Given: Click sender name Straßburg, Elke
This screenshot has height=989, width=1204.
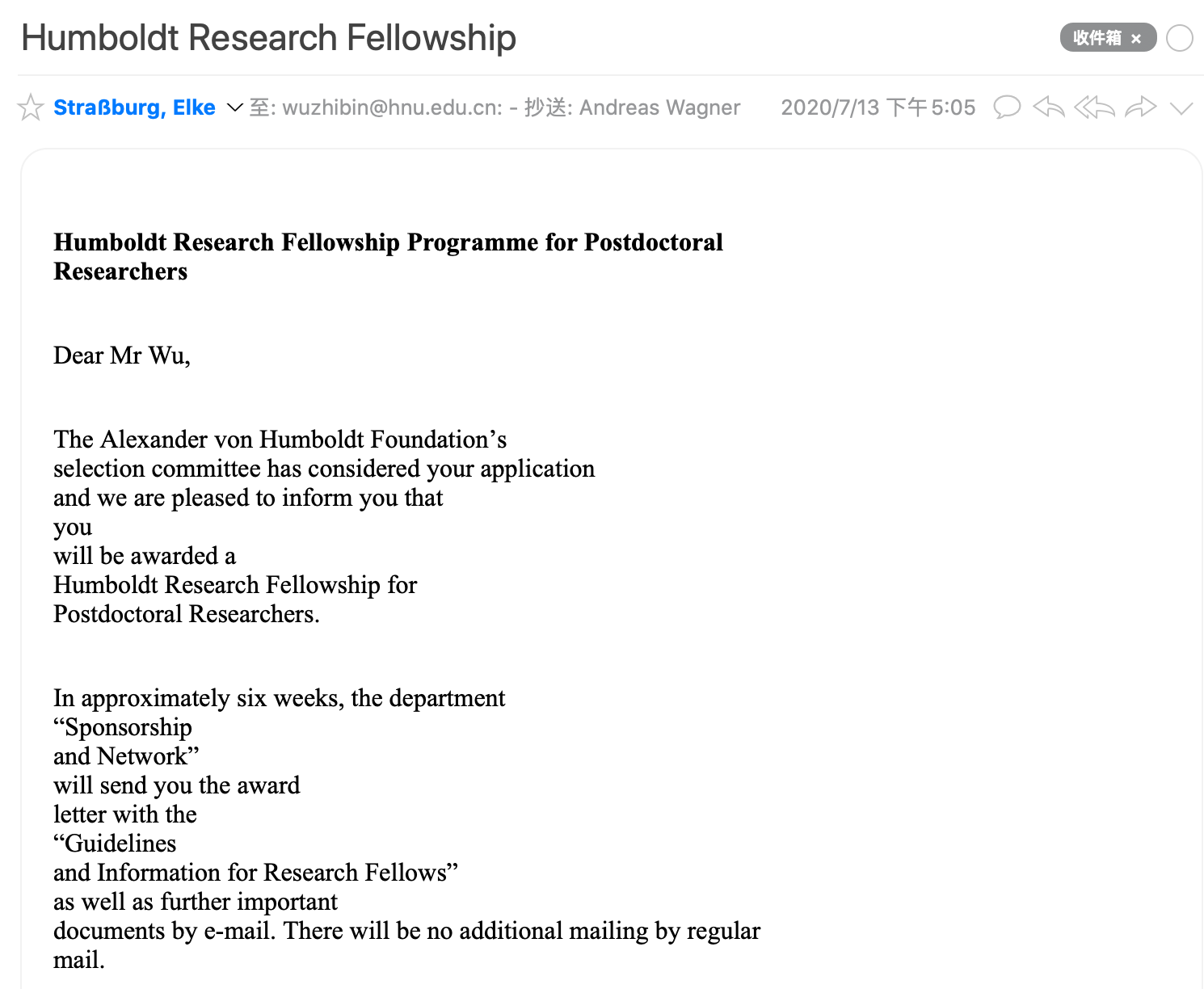Looking at the screenshot, I should coord(134,107).
